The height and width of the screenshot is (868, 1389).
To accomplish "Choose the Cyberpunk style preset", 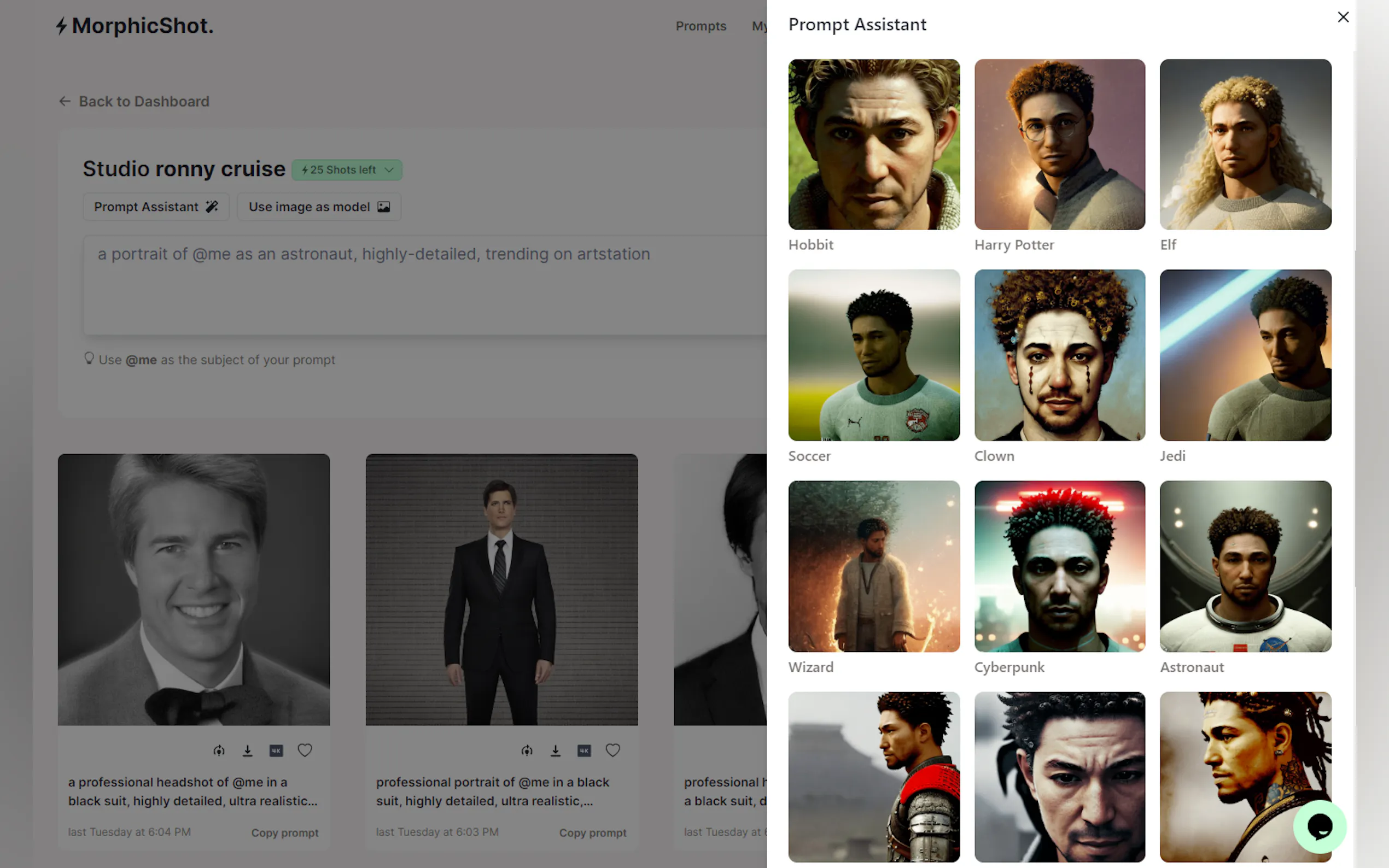I will coord(1059,566).
